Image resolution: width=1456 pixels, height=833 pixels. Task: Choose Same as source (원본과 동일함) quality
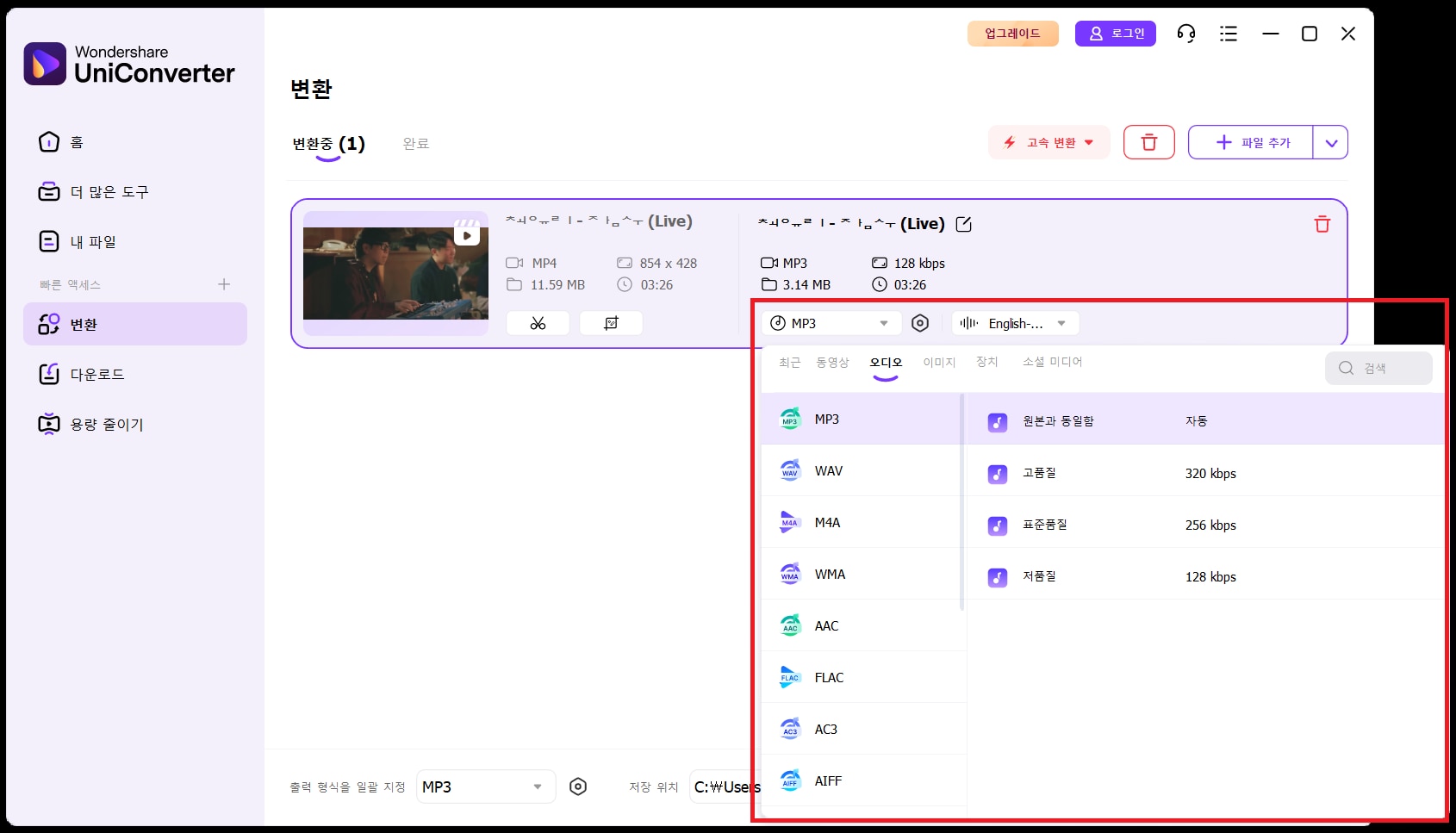[1205, 420]
